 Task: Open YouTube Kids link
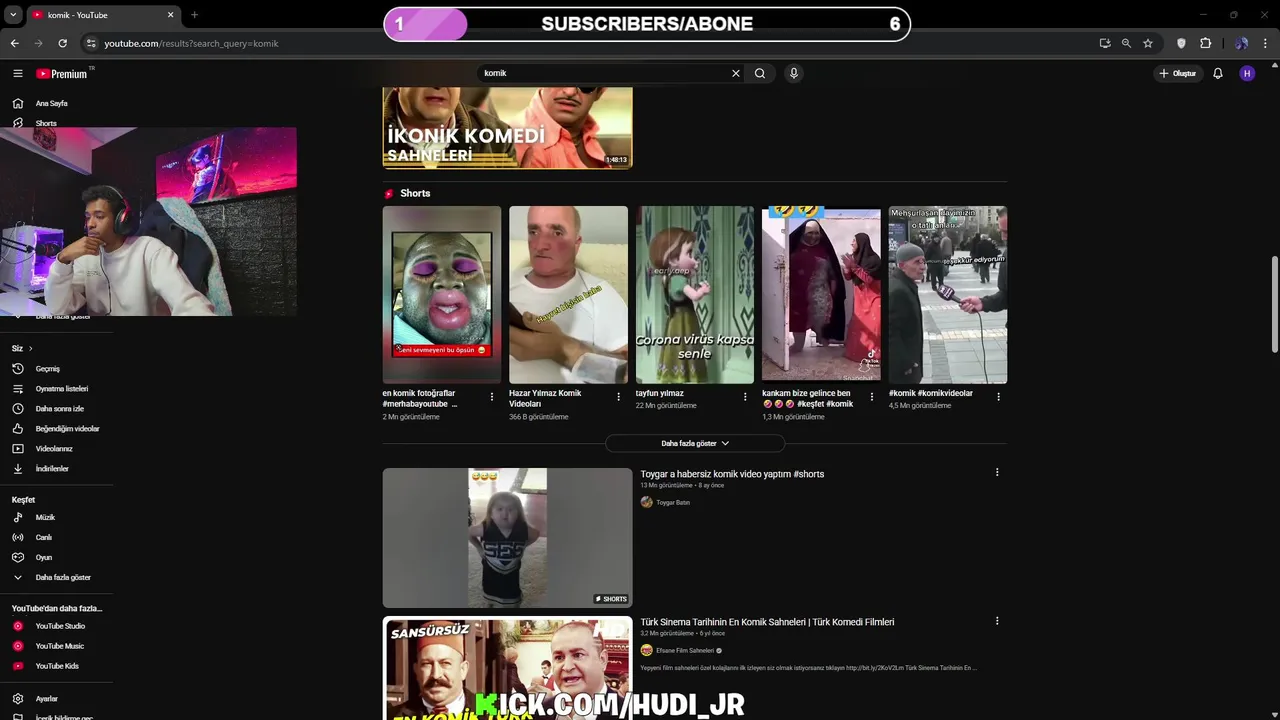[56, 666]
